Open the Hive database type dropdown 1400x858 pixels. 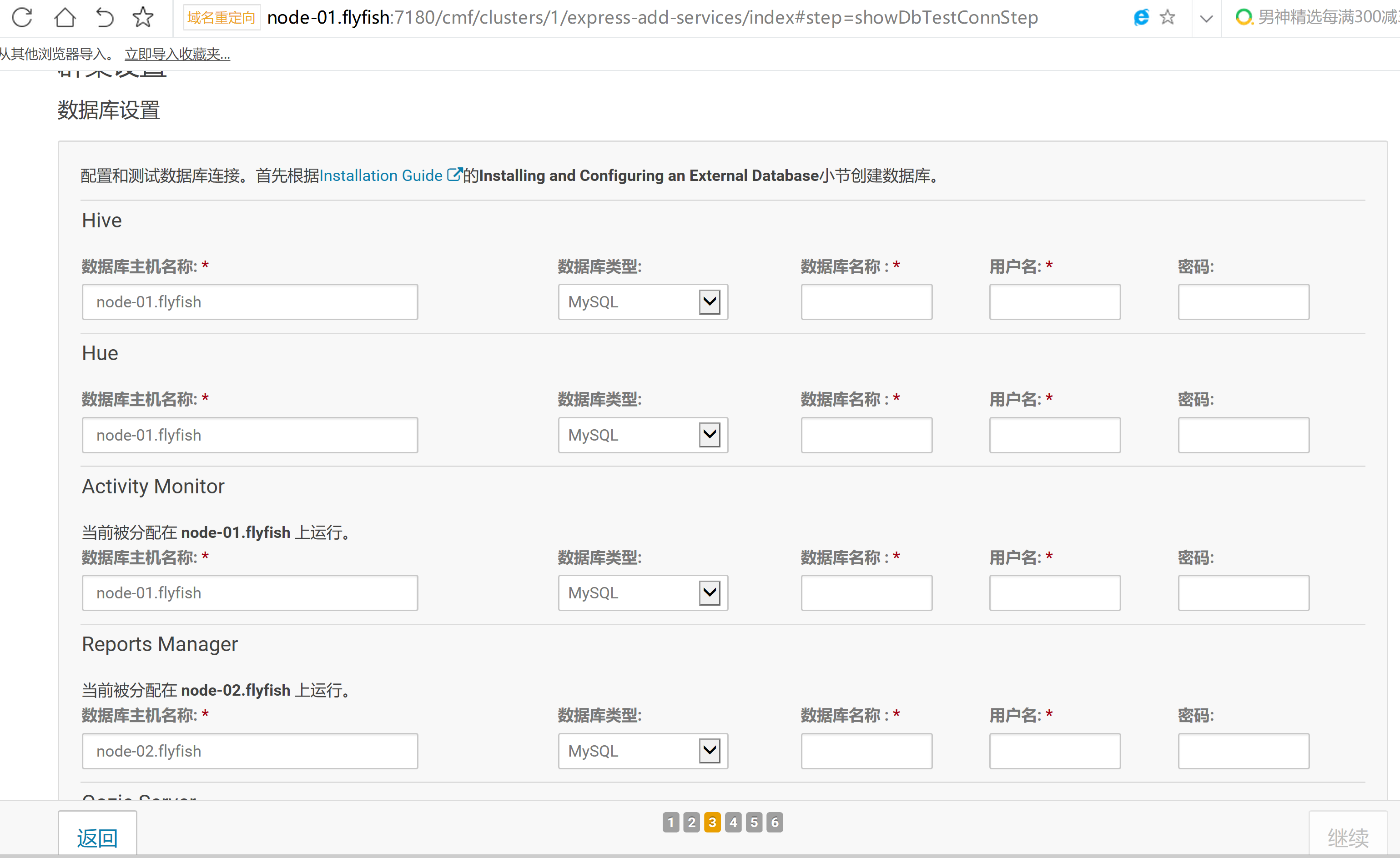click(x=709, y=301)
